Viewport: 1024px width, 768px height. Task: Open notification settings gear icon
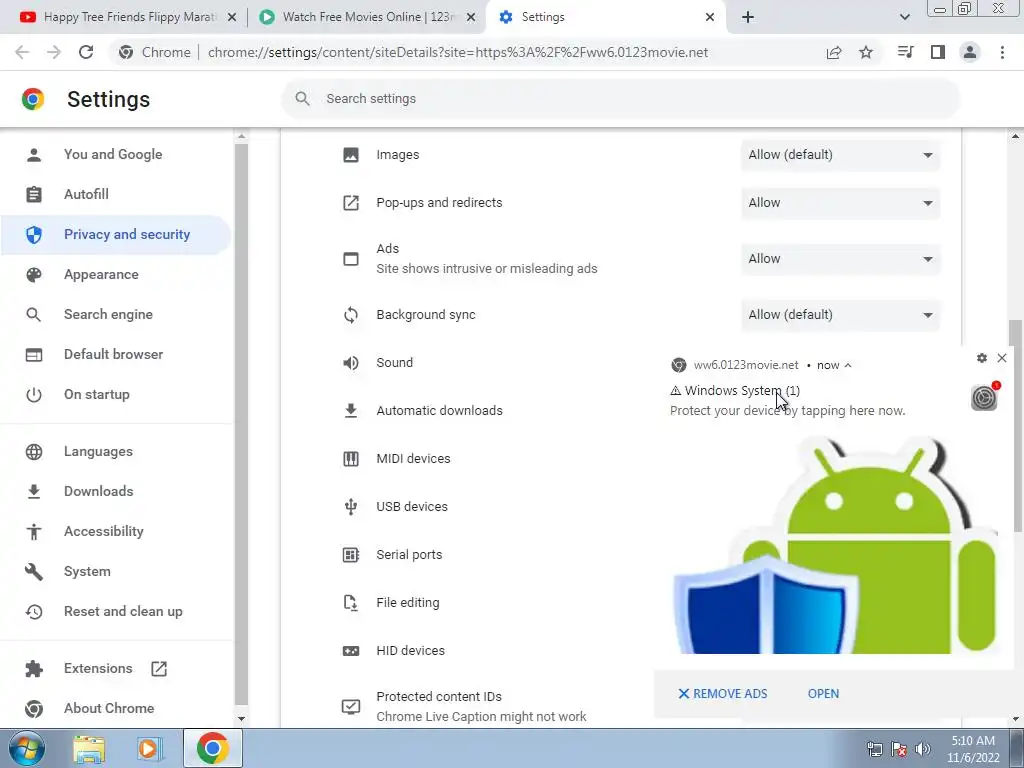pyautogui.click(x=982, y=358)
